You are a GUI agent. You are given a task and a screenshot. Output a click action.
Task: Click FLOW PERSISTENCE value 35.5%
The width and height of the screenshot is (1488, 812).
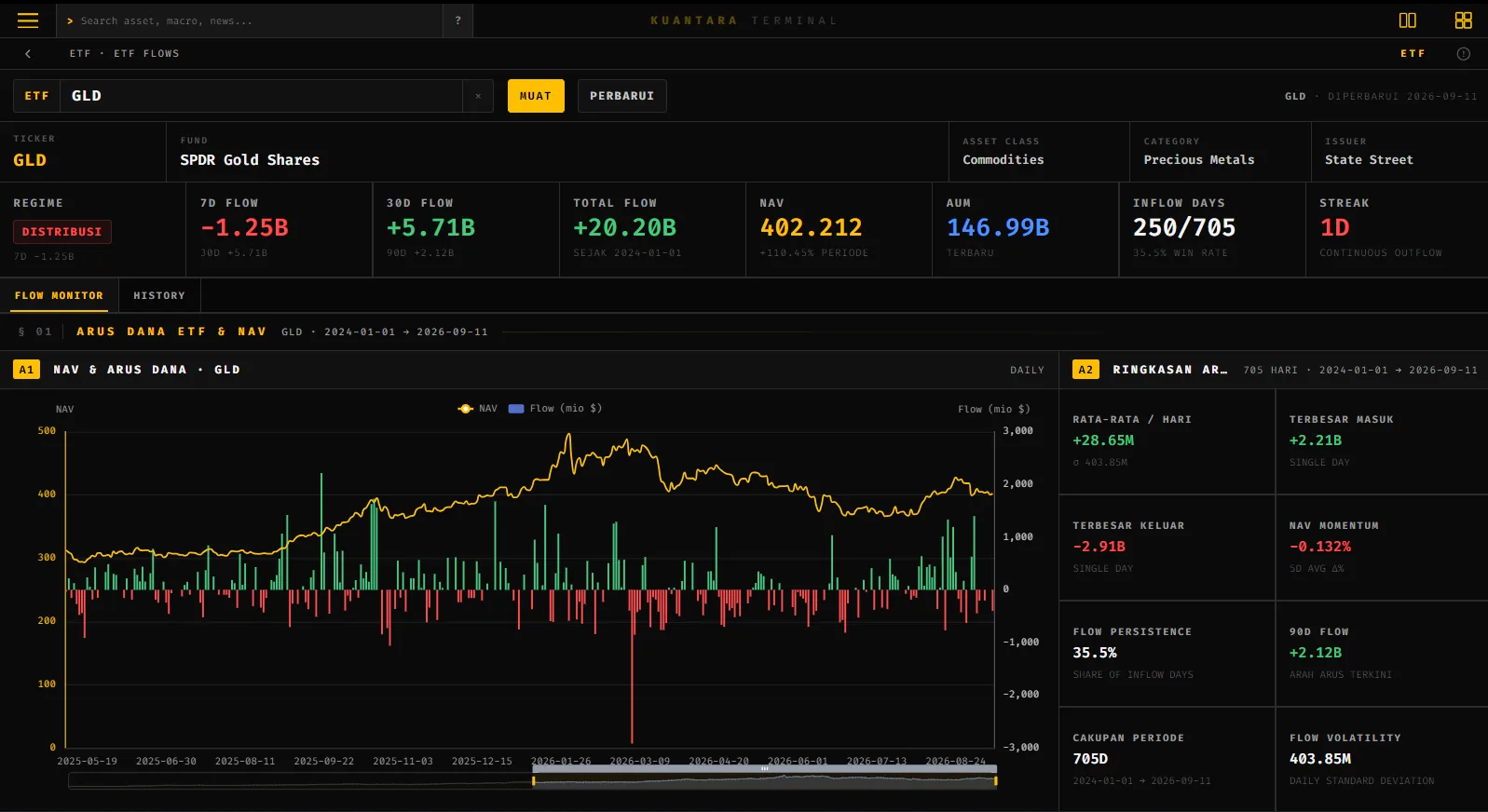coord(1095,653)
